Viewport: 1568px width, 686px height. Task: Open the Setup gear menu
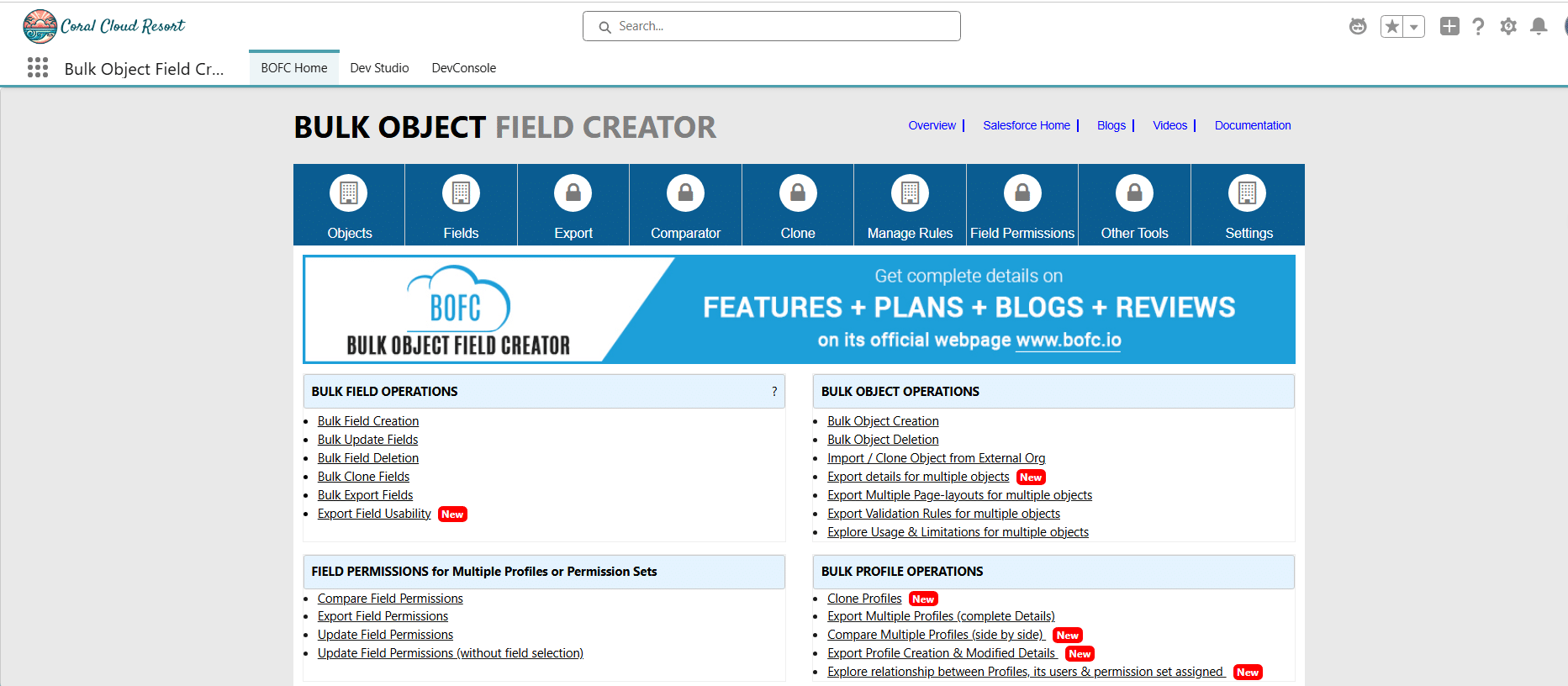[x=1508, y=26]
